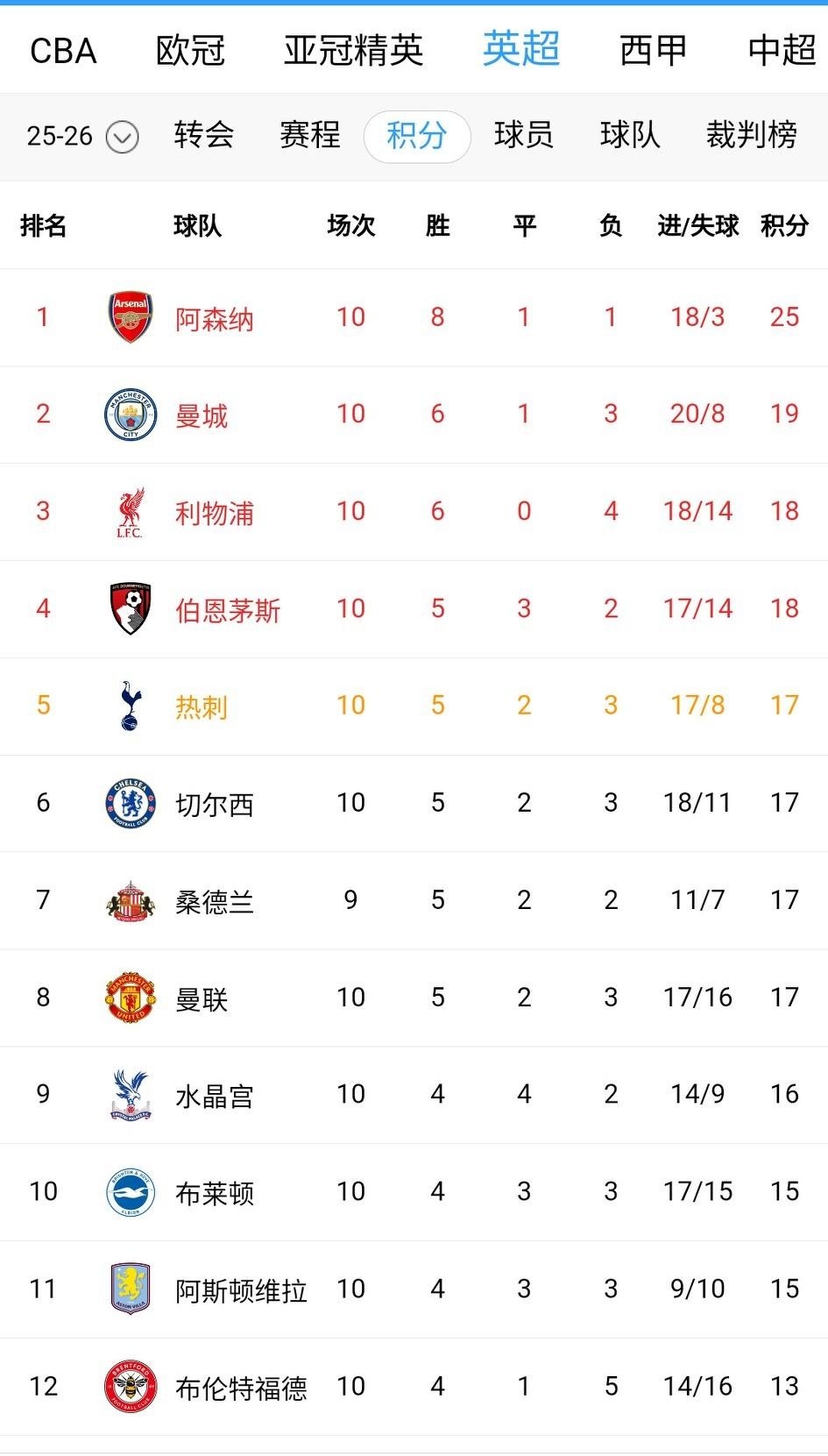Tap the Bournemouth club crest icon

tap(130, 608)
